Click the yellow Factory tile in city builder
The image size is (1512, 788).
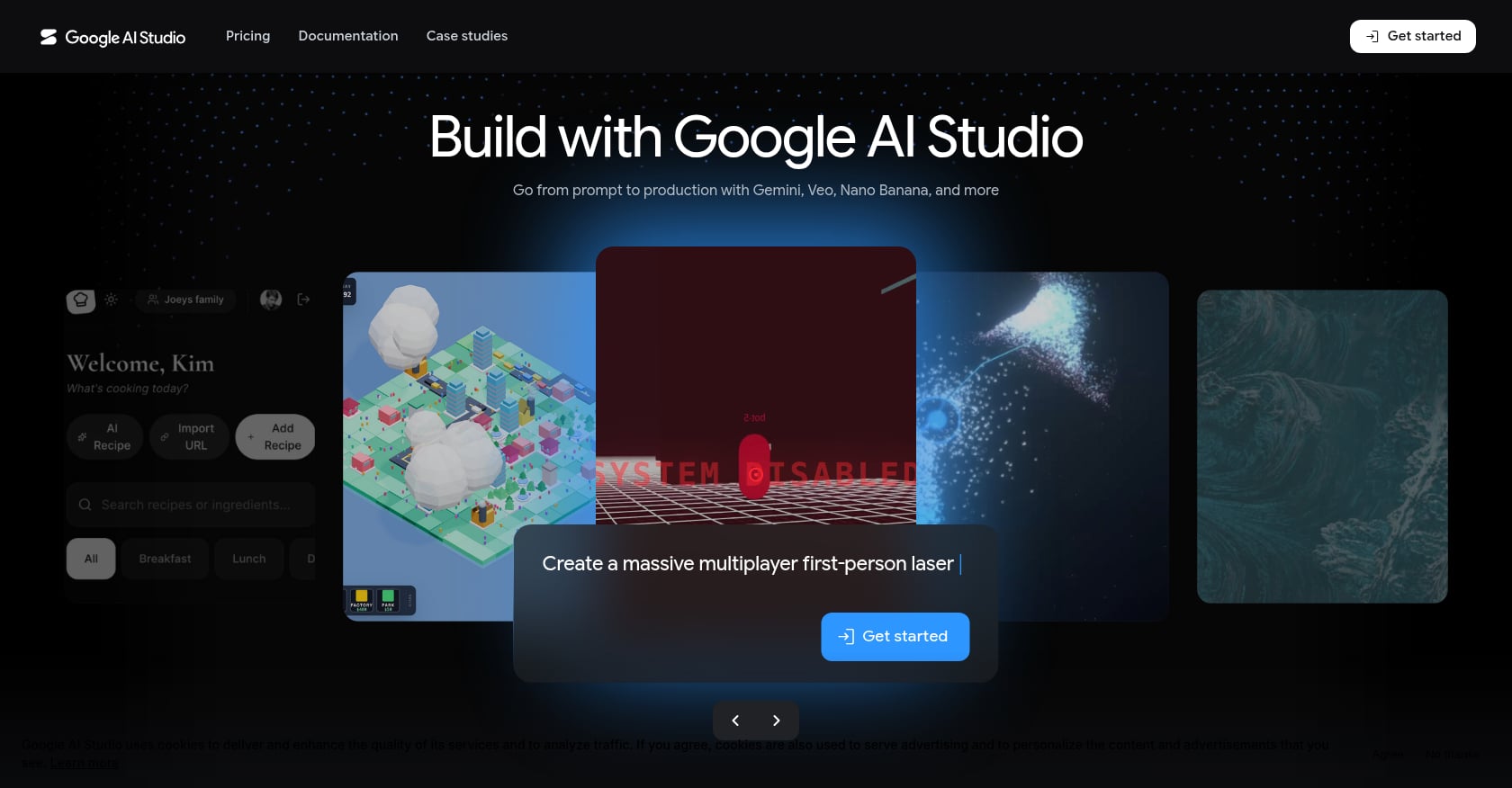point(362,599)
